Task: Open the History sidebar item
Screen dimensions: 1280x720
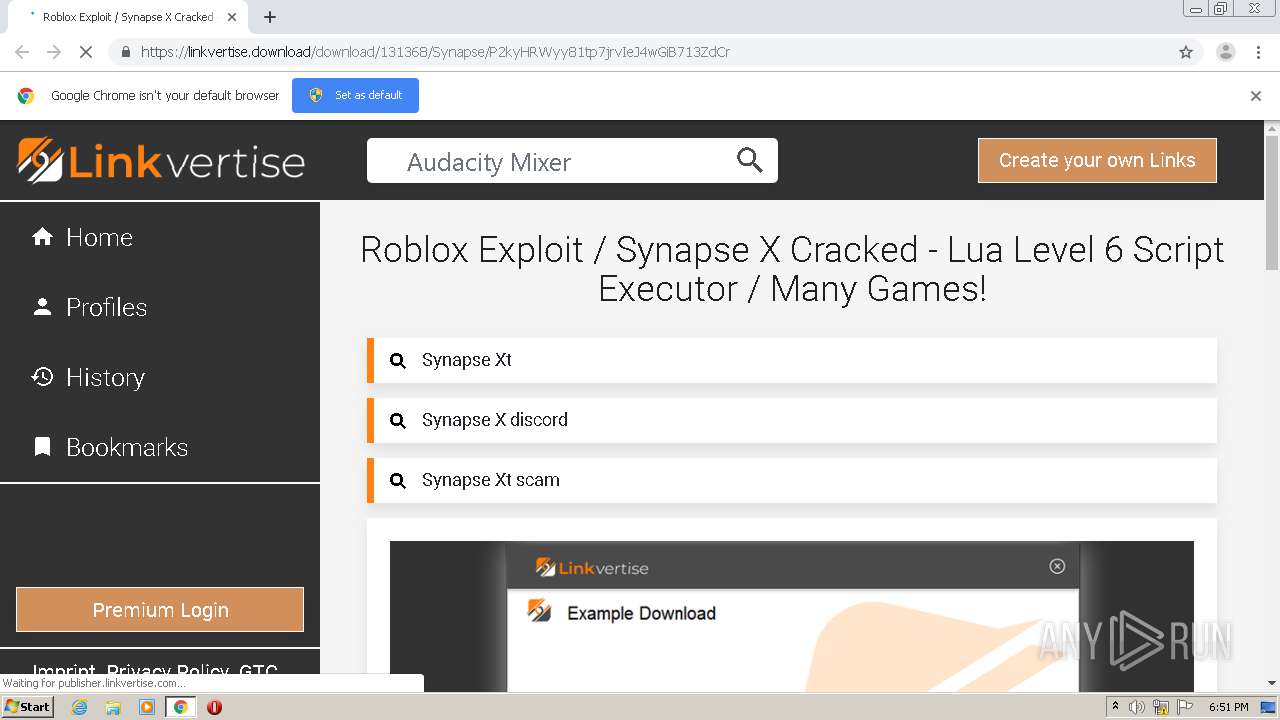Action: pyautogui.click(x=160, y=377)
